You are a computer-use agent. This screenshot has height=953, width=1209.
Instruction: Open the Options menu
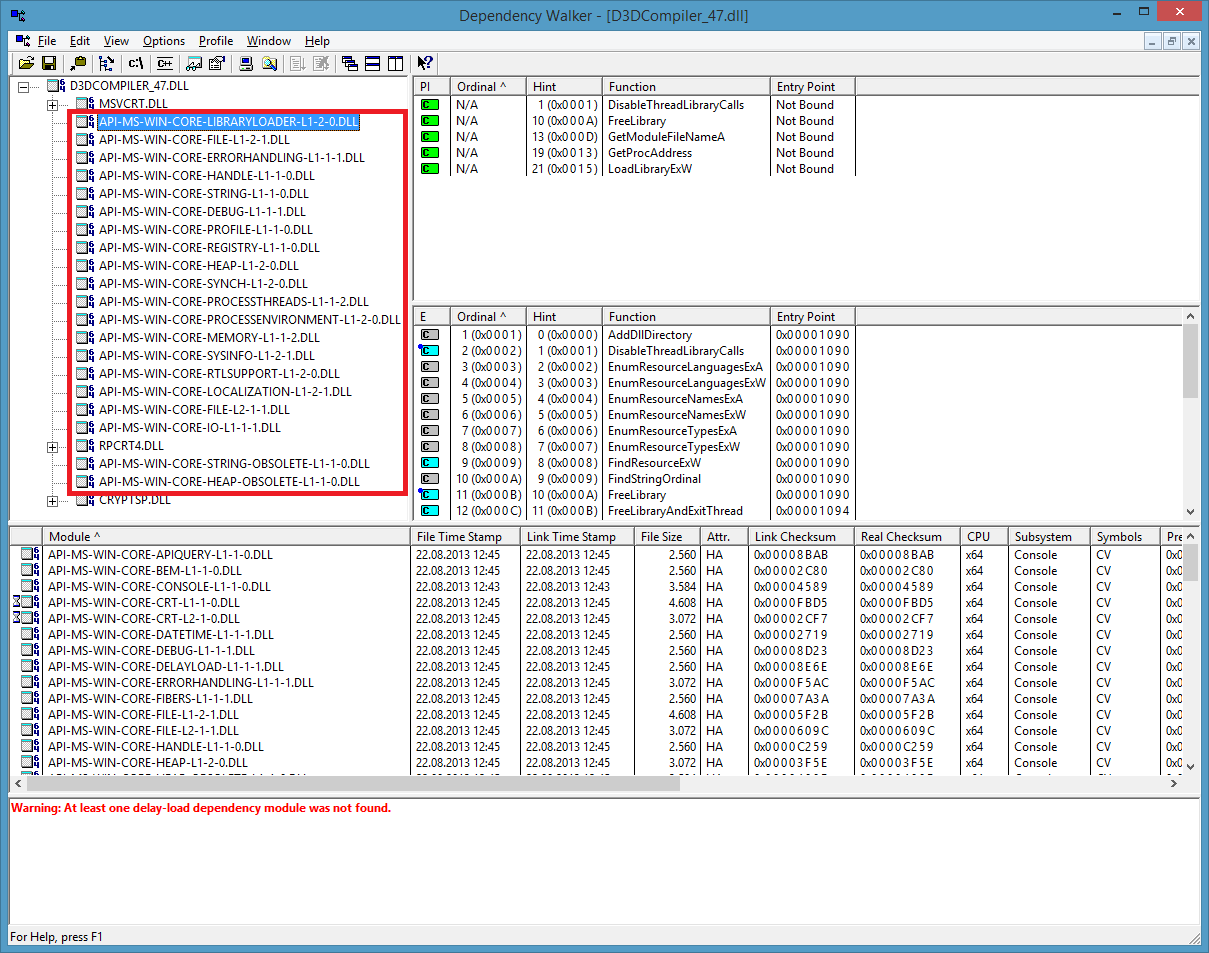164,41
